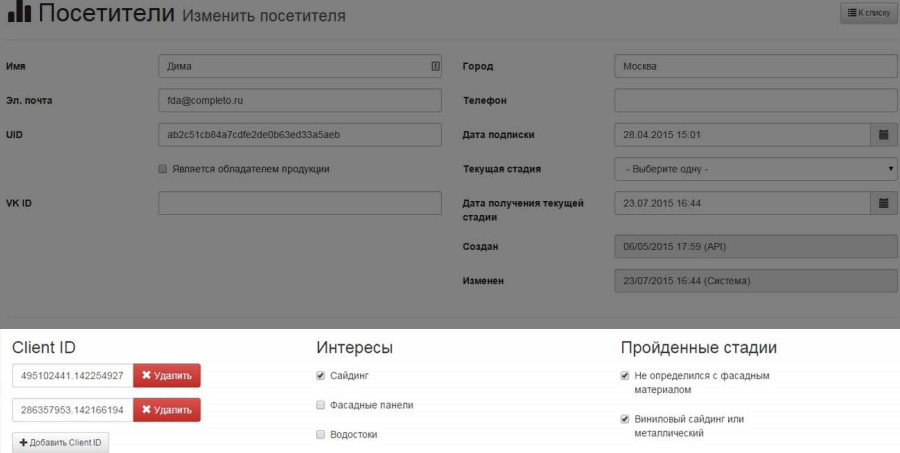Toggle Является обладателем продукции checkbox
The height and width of the screenshot is (453, 900).
coord(163,169)
